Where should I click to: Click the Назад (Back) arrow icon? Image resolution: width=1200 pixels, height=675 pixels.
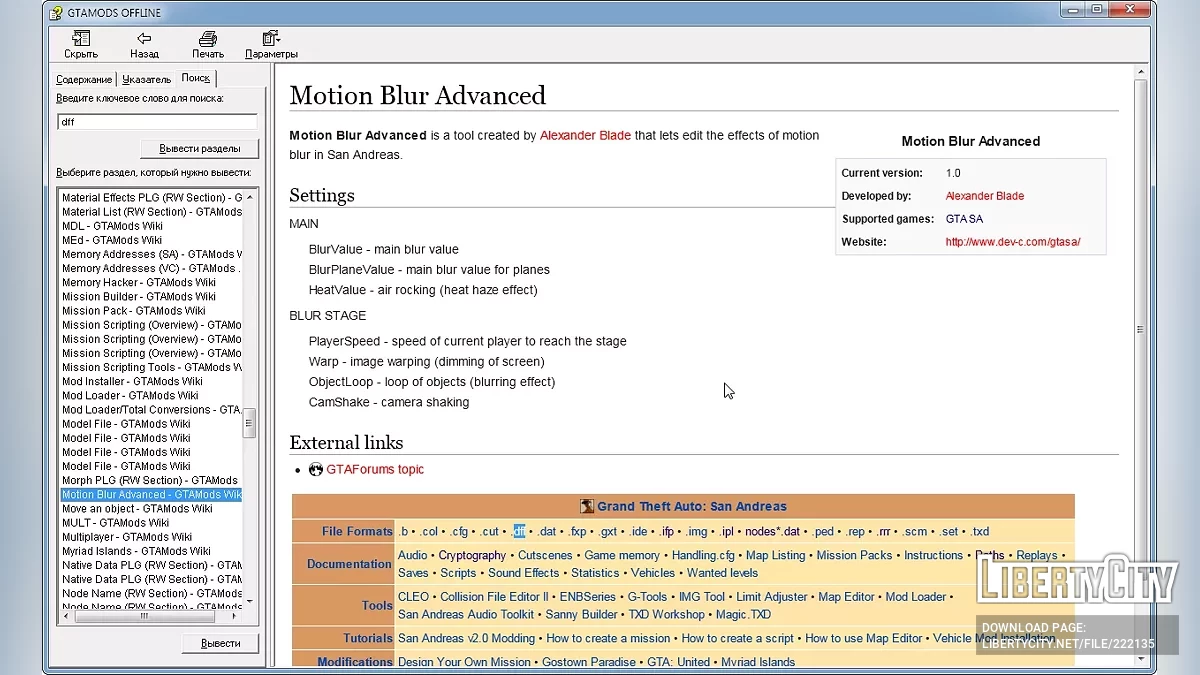click(144, 39)
